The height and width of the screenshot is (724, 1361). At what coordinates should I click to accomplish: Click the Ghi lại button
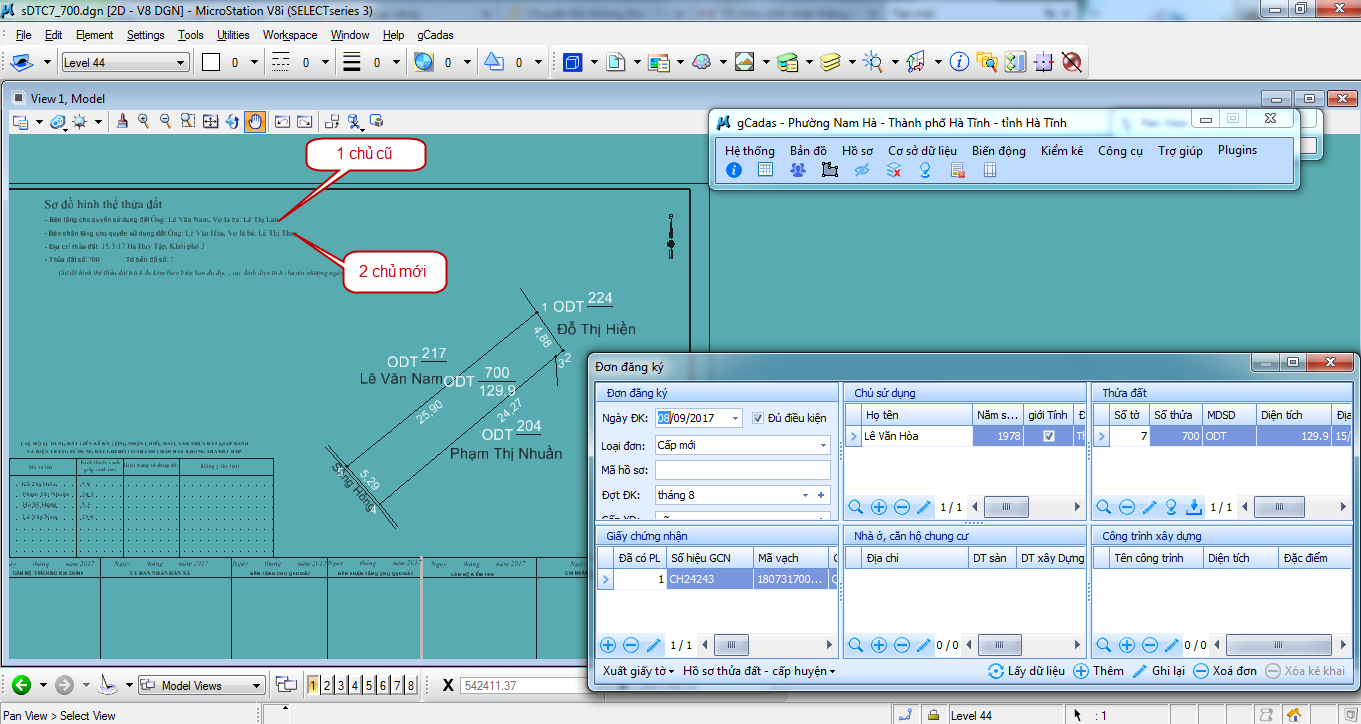(x=1158, y=671)
